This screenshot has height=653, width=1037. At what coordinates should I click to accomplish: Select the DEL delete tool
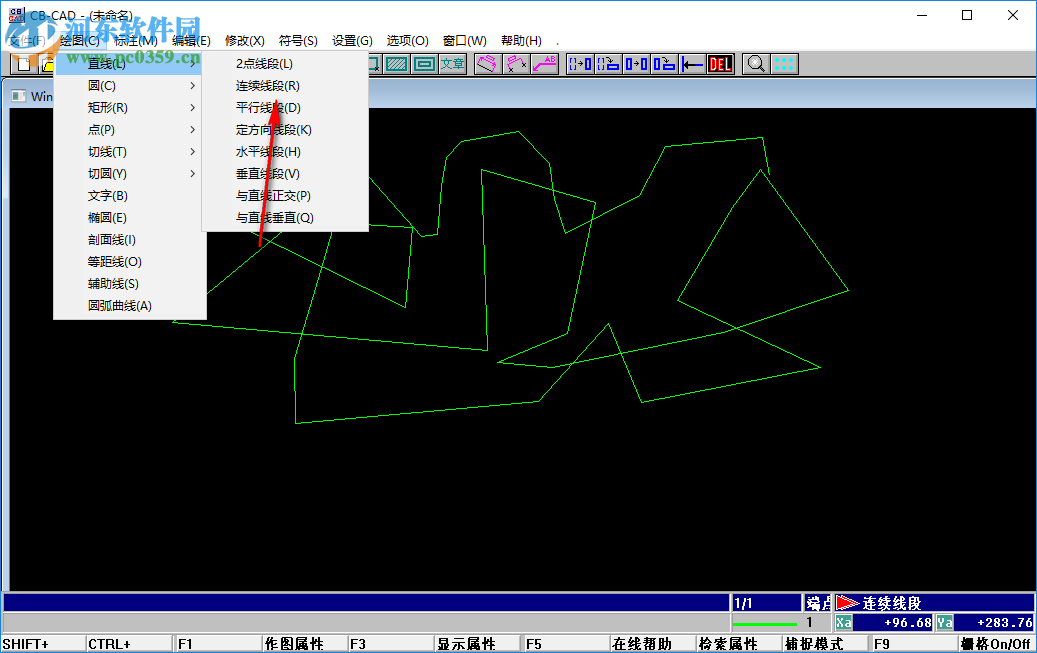[718, 64]
